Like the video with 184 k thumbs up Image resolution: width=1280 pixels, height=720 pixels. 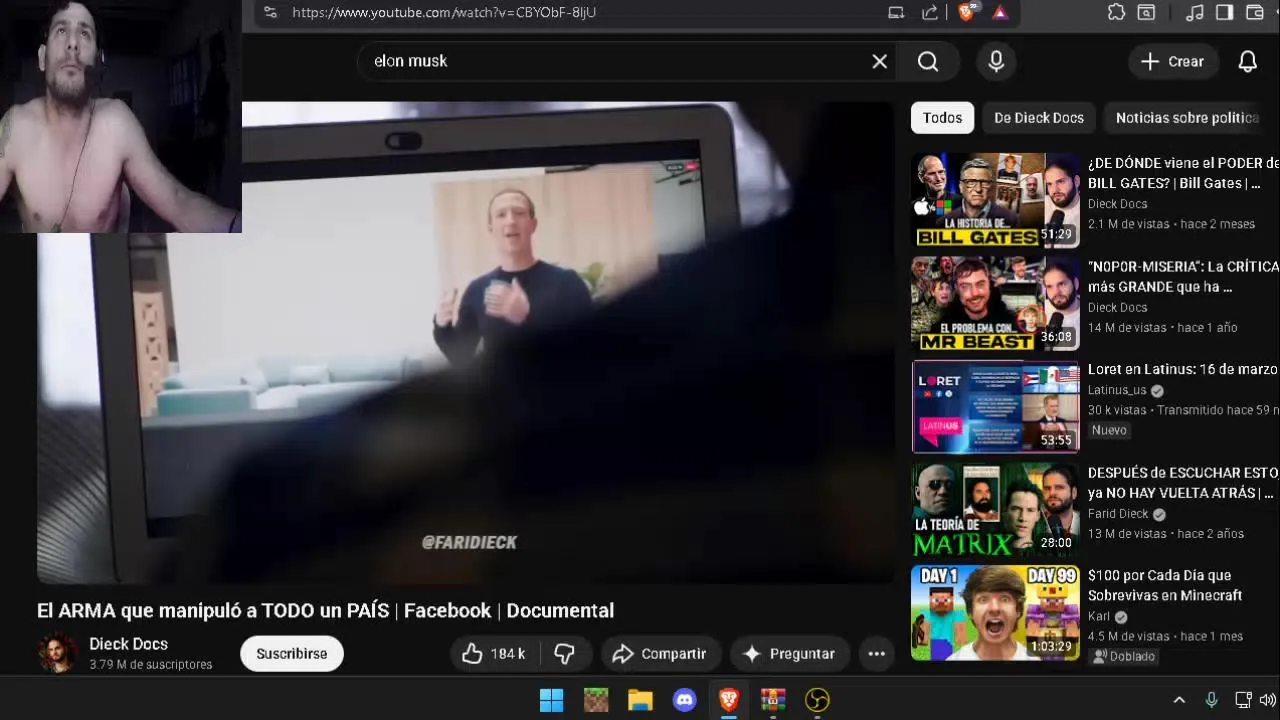pos(494,654)
